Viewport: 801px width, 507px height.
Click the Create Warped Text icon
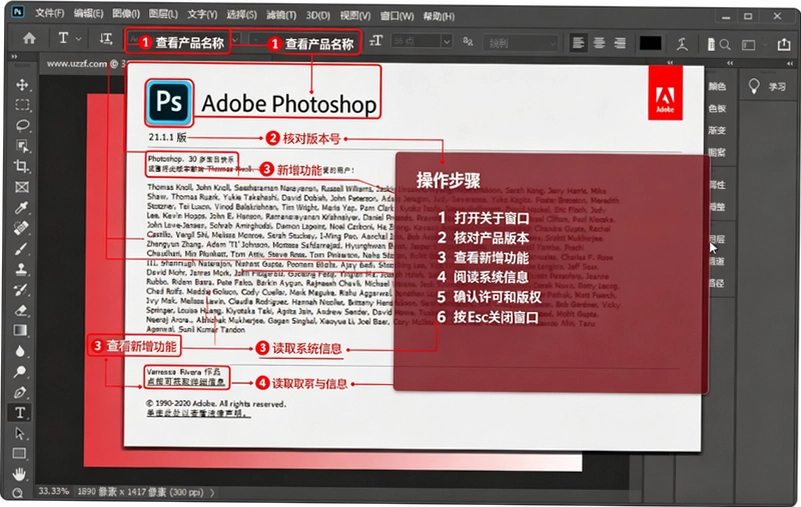pyautogui.click(x=682, y=44)
